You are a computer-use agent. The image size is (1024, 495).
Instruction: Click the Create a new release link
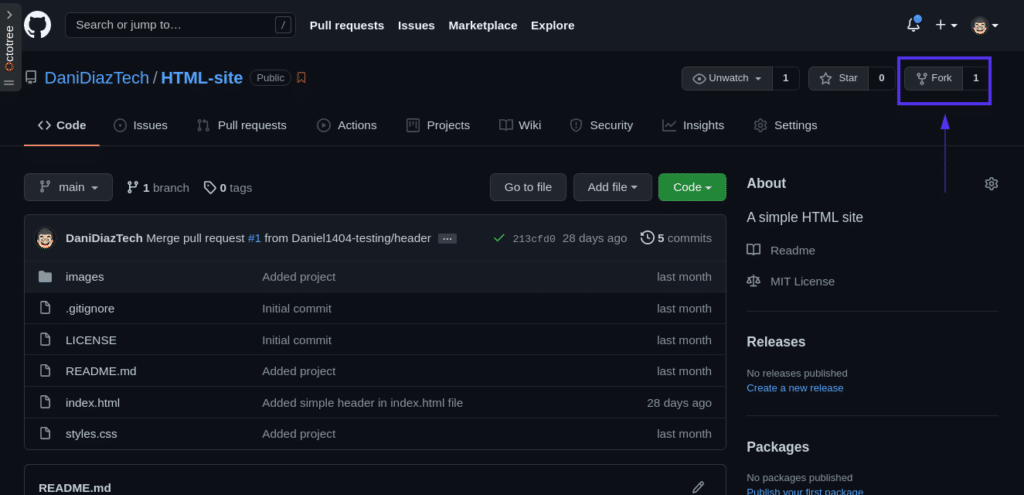click(794, 388)
